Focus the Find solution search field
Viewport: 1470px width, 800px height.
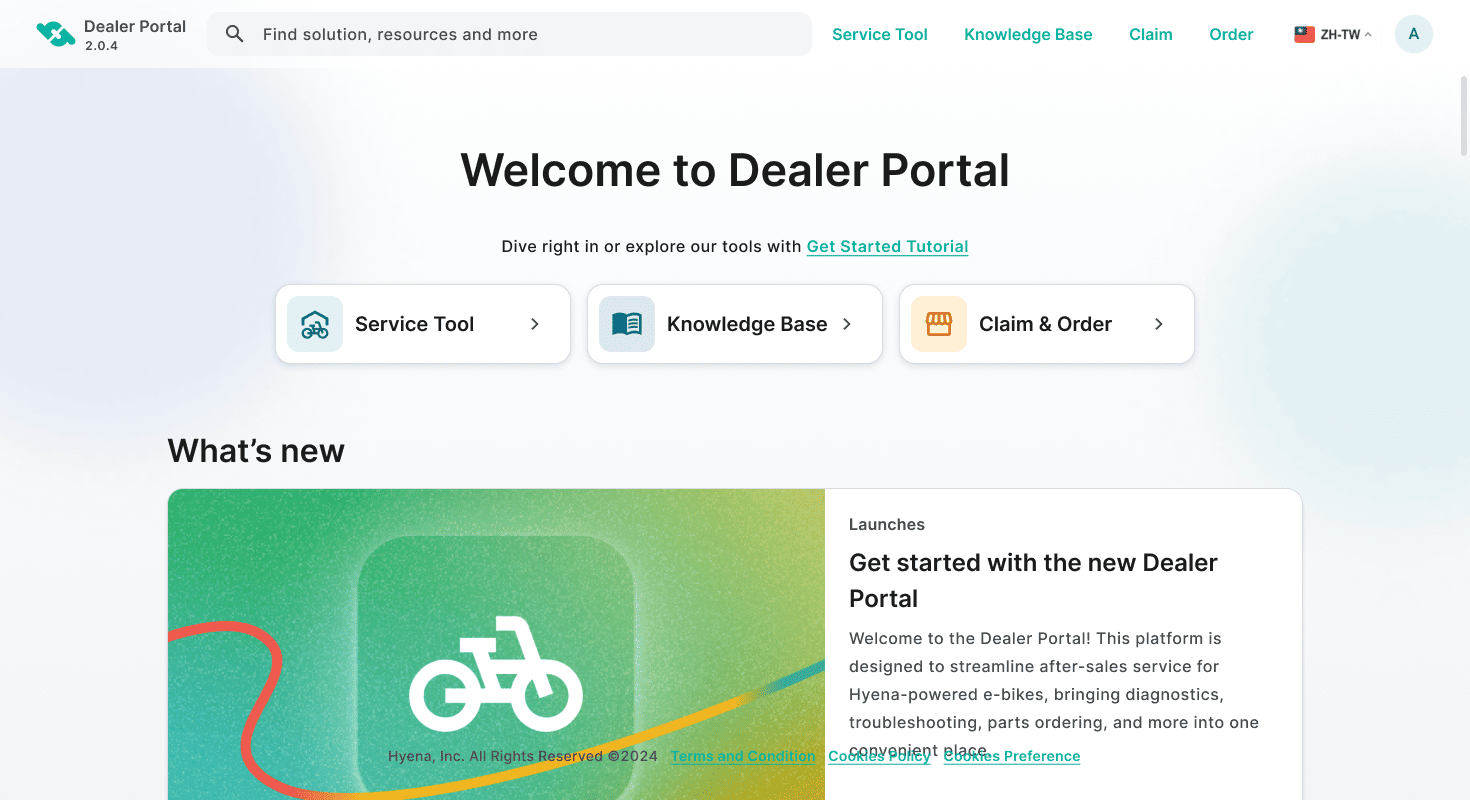click(x=509, y=34)
